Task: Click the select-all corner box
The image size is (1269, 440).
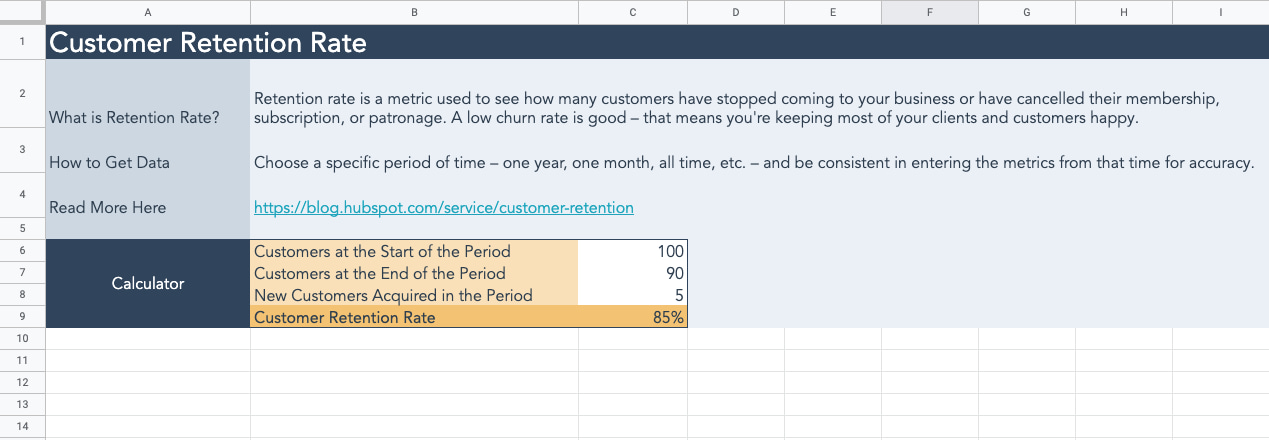Action: (x=22, y=12)
